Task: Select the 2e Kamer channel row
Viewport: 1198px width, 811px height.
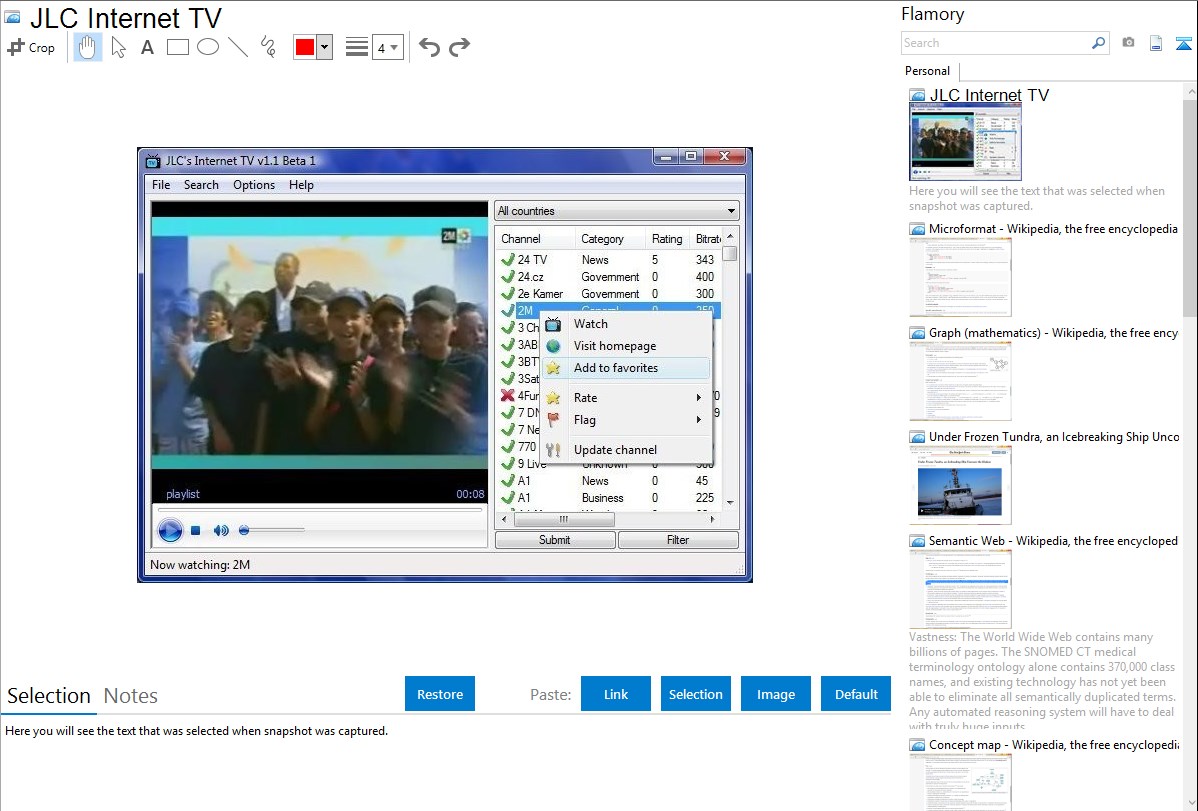Action: [609, 294]
